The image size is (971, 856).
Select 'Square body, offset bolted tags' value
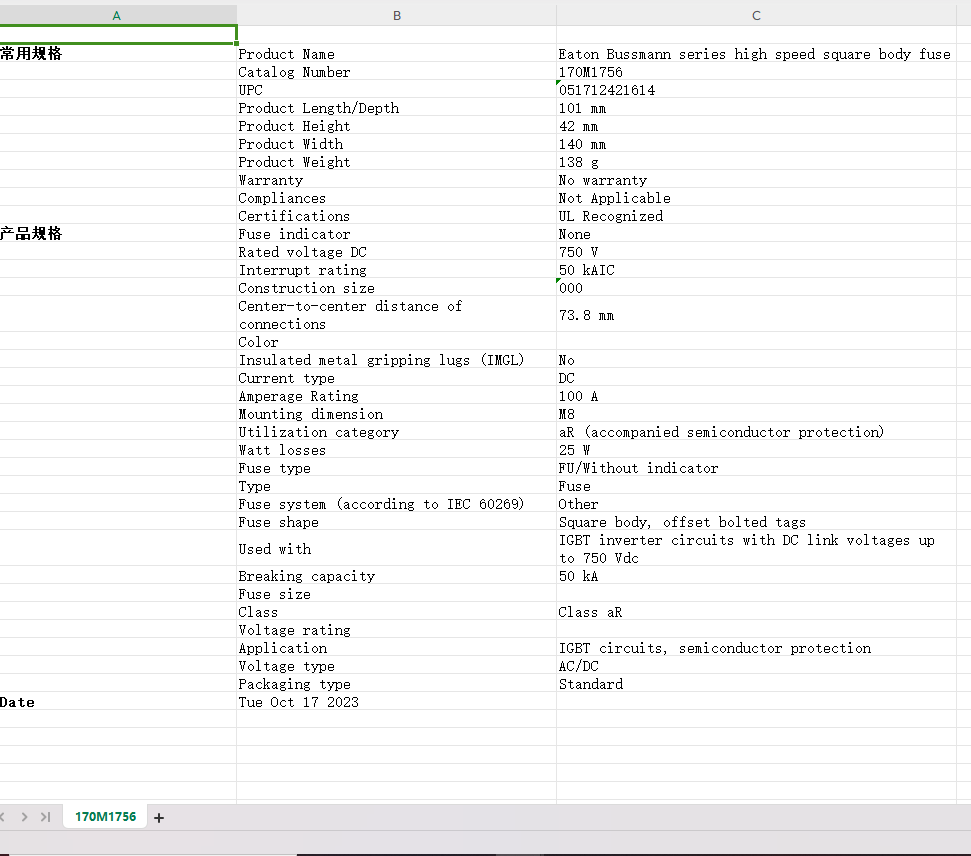pyautogui.click(x=756, y=522)
